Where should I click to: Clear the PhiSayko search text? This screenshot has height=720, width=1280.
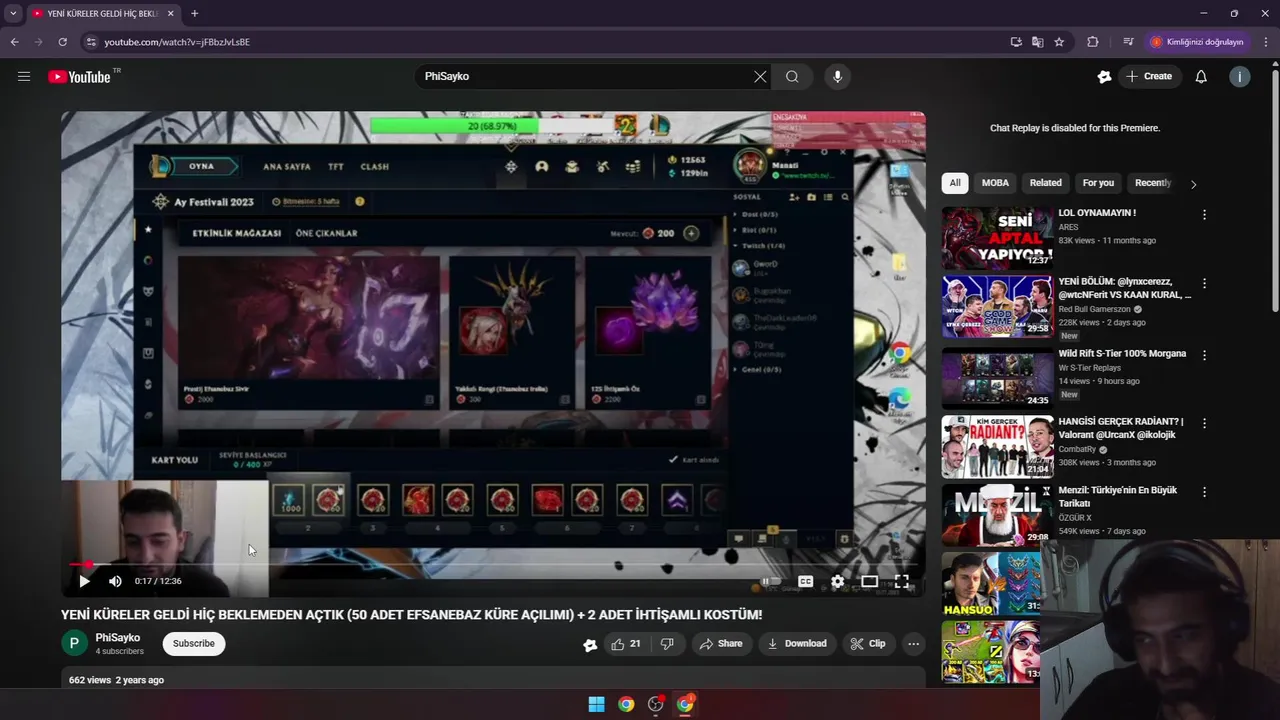[x=760, y=76]
